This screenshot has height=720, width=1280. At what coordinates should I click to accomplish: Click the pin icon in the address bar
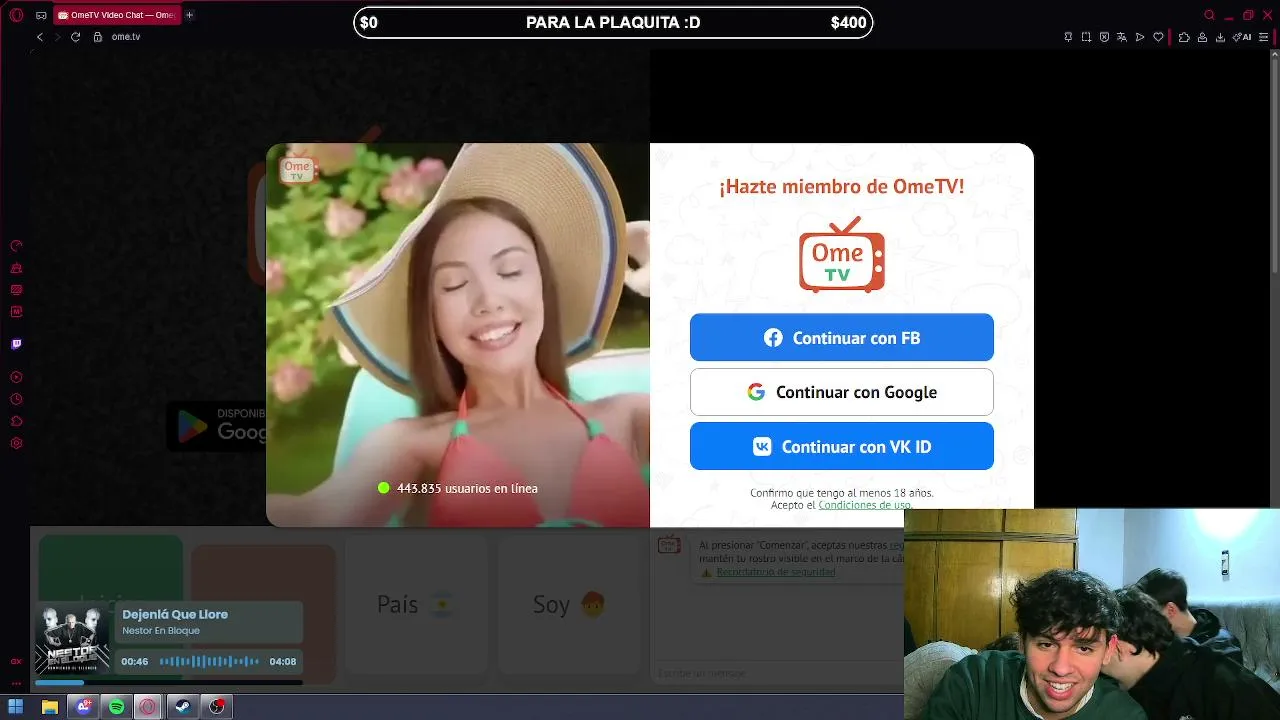click(x=1068, y=37)
